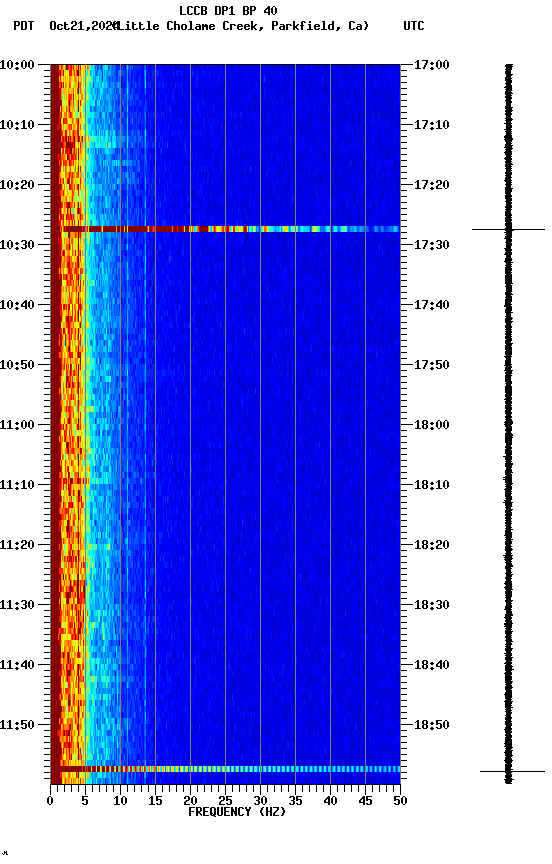Click the 10:10 PDT time label
Screen dimensions: 552x864
(x=17, y=125)
